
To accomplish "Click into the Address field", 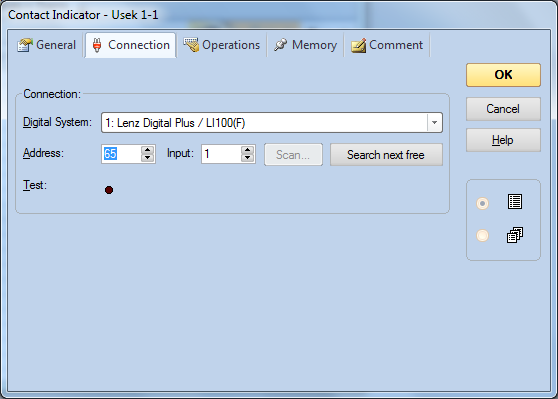I will pyautogui.click(x=121, y=154).
